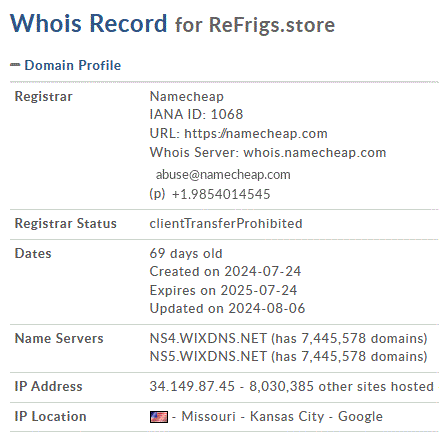The width and height of the screenshot is (440, 434).
Task: Select the clientTransferProhibited status text
Action: click(226, 224)
